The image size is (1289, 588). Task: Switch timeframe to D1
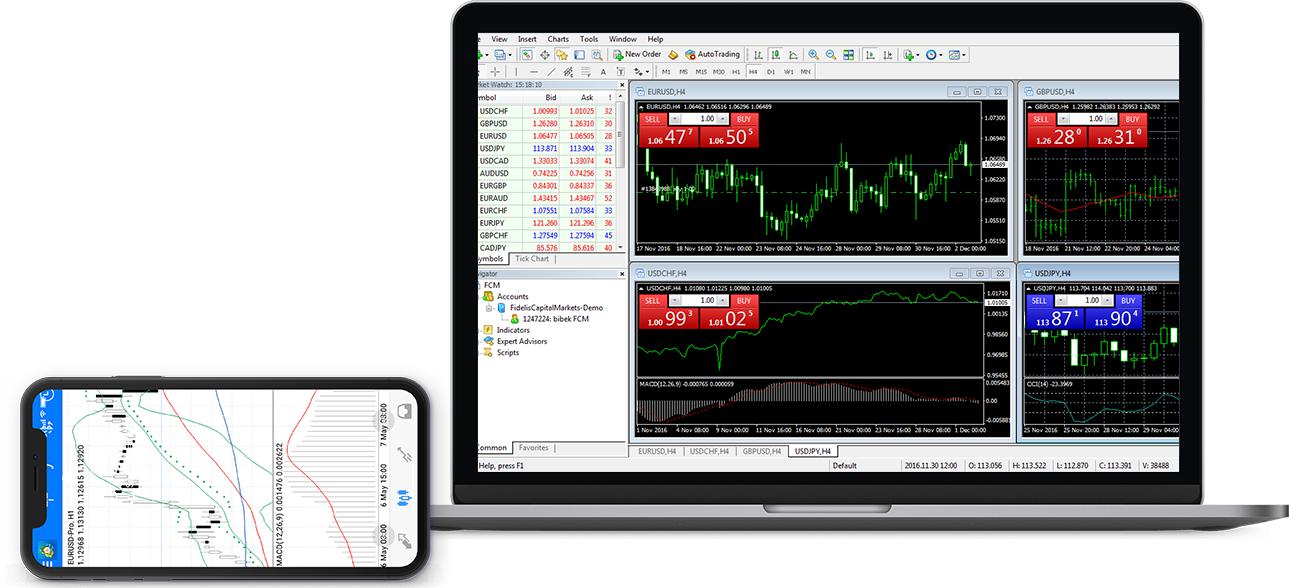pyautogui.click(x=771, y=72)
